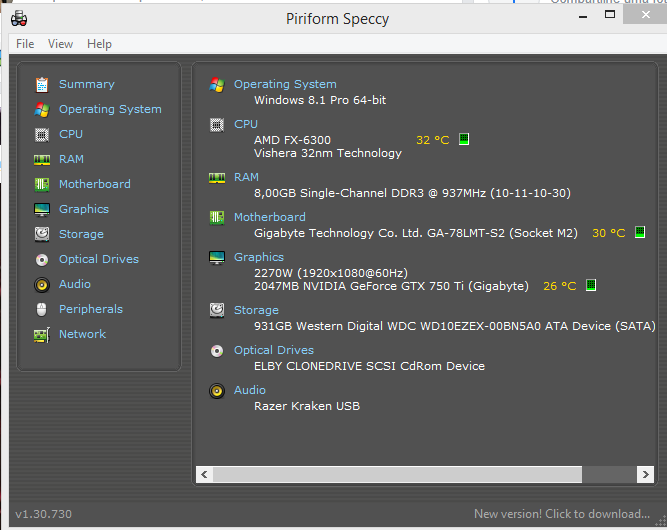Screen dimensions: 667x530
Task: Click the green motherboard temperature indicator icon
Action: (x=640, y=232)
